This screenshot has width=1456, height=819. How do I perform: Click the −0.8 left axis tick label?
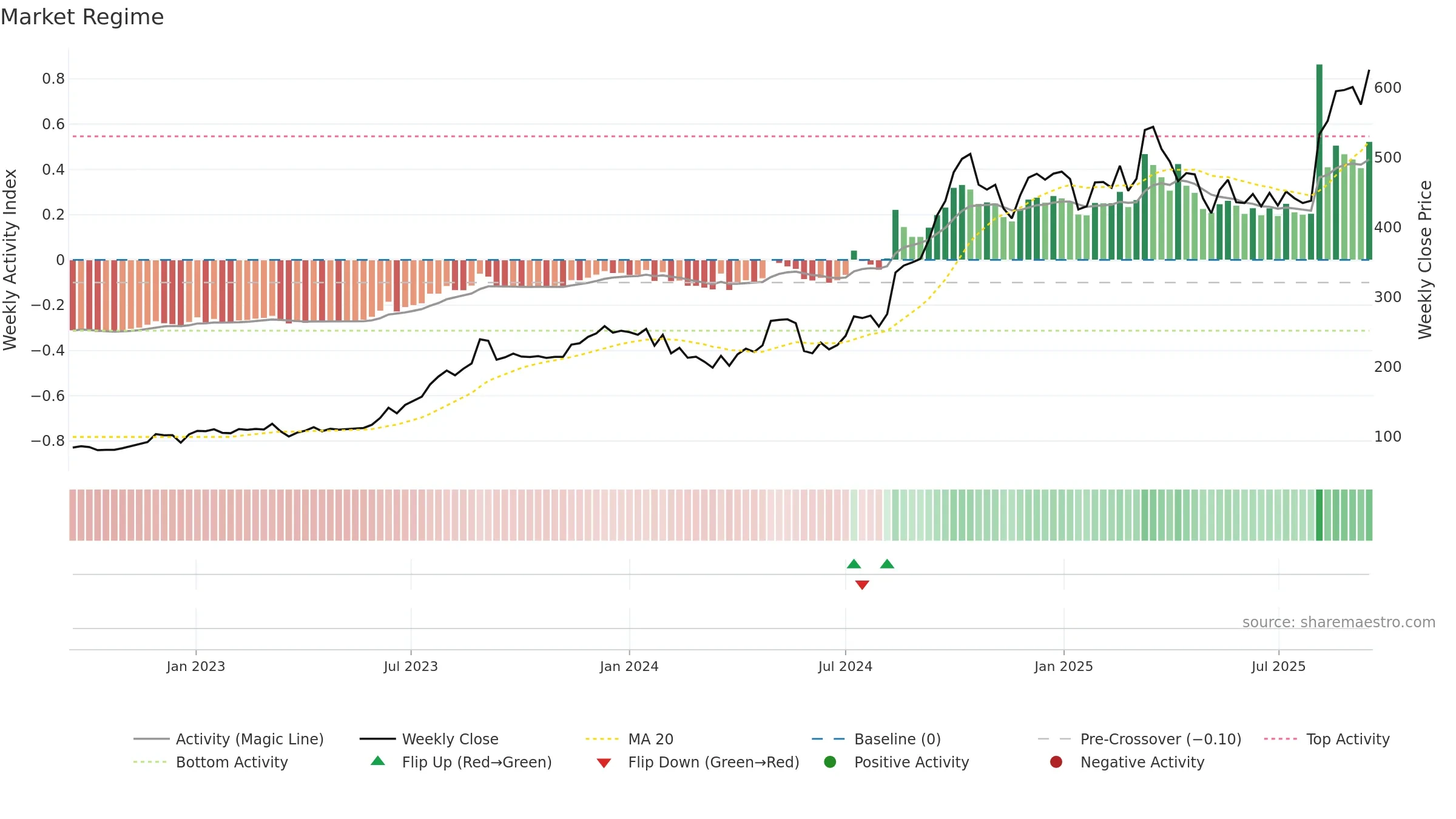(x=48, y=440)
